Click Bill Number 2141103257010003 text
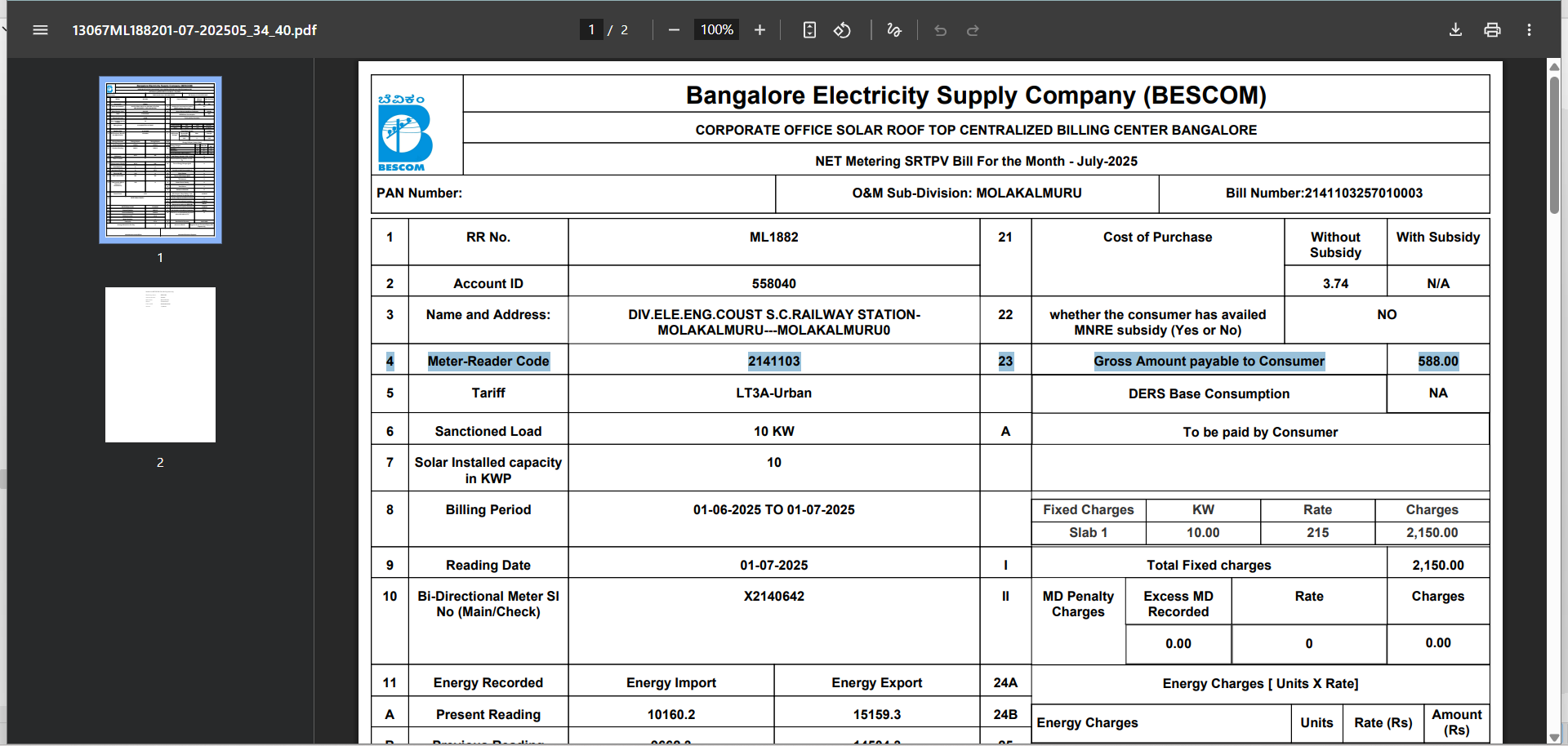This screenshot has height=746, width=1568. [x=1324, y=193]
